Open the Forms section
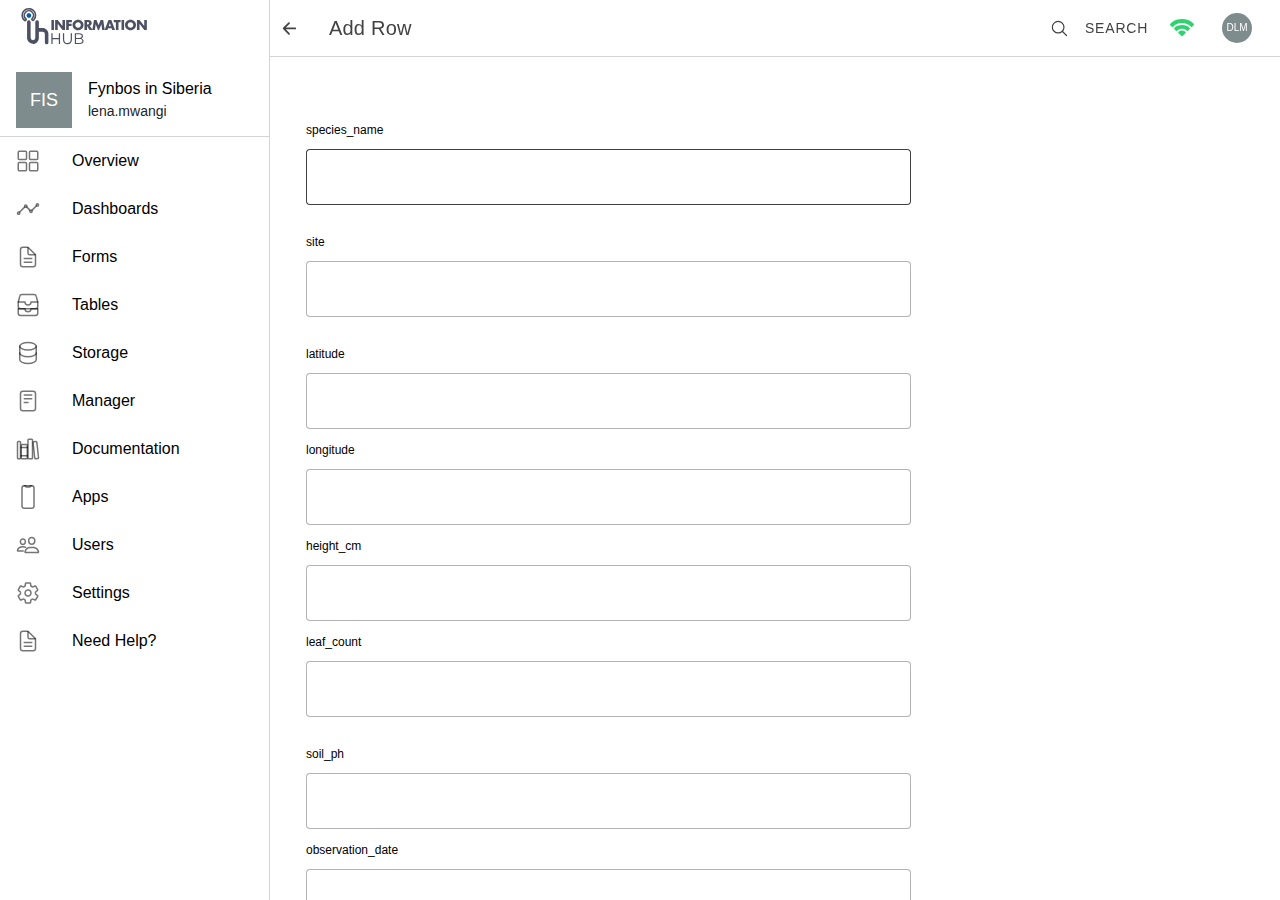Viewport: 1280px width, 900px height. point(94,257)
